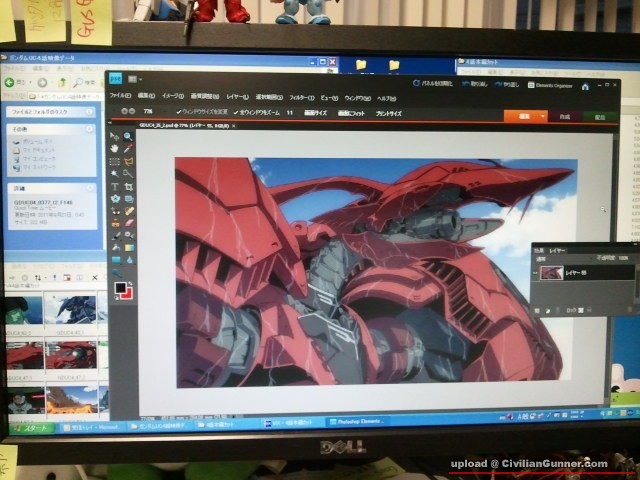640x480 pixels.
Task: Open the orange Edit mode dropdown arrow
Action: pos(542,117)
